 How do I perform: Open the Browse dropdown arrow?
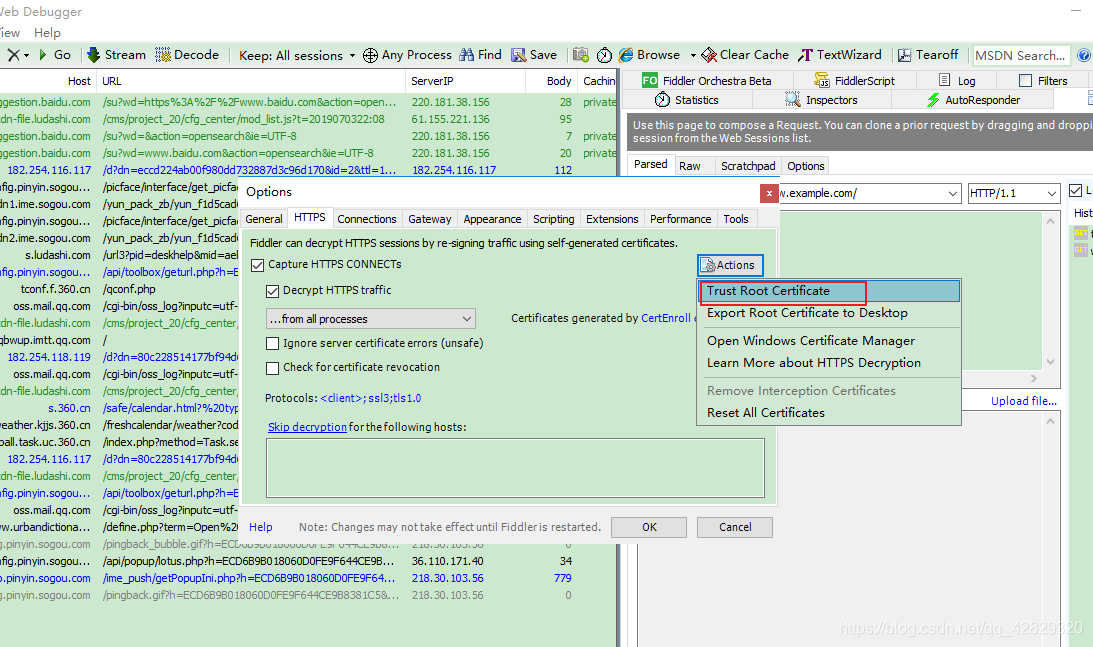coord(693,55)
